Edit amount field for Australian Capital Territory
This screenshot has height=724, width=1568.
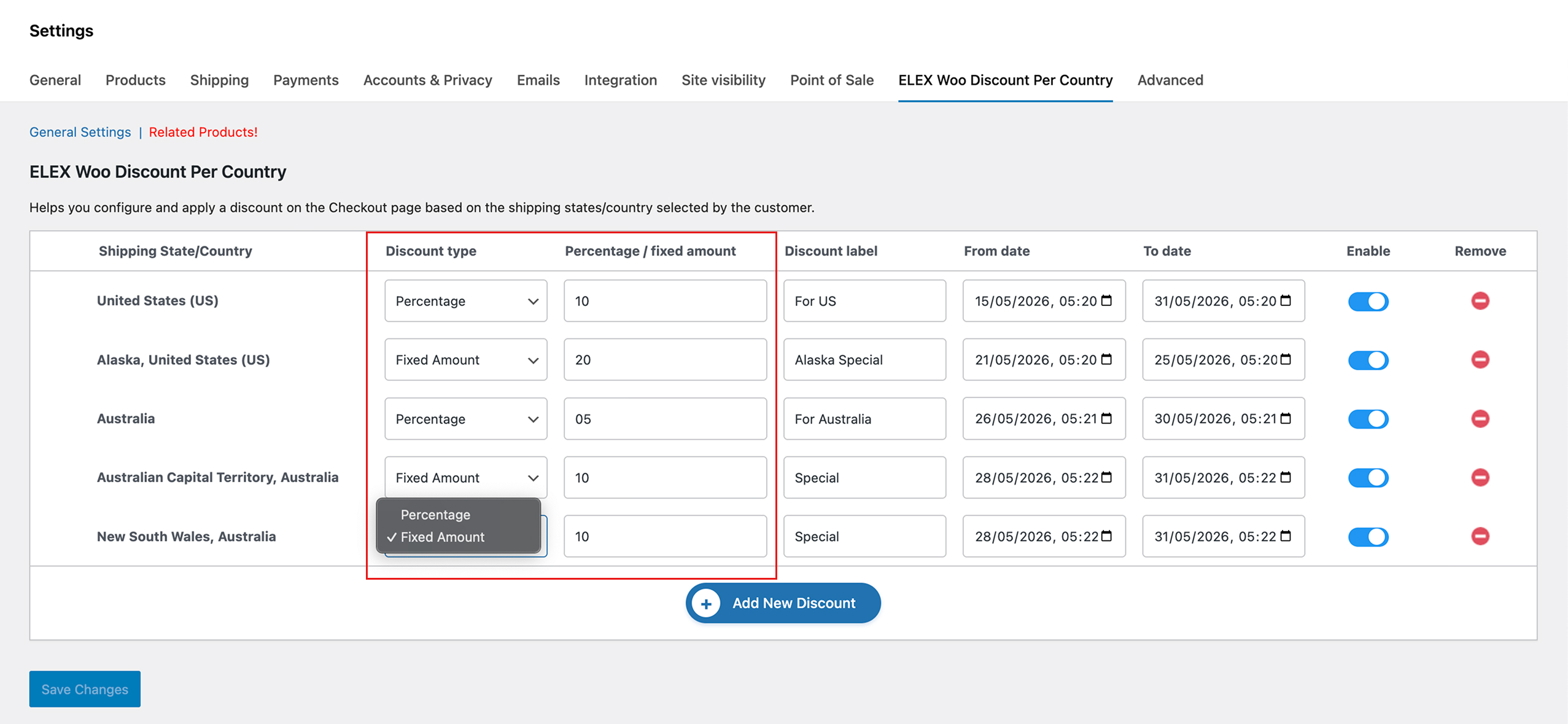pos(666,478)
